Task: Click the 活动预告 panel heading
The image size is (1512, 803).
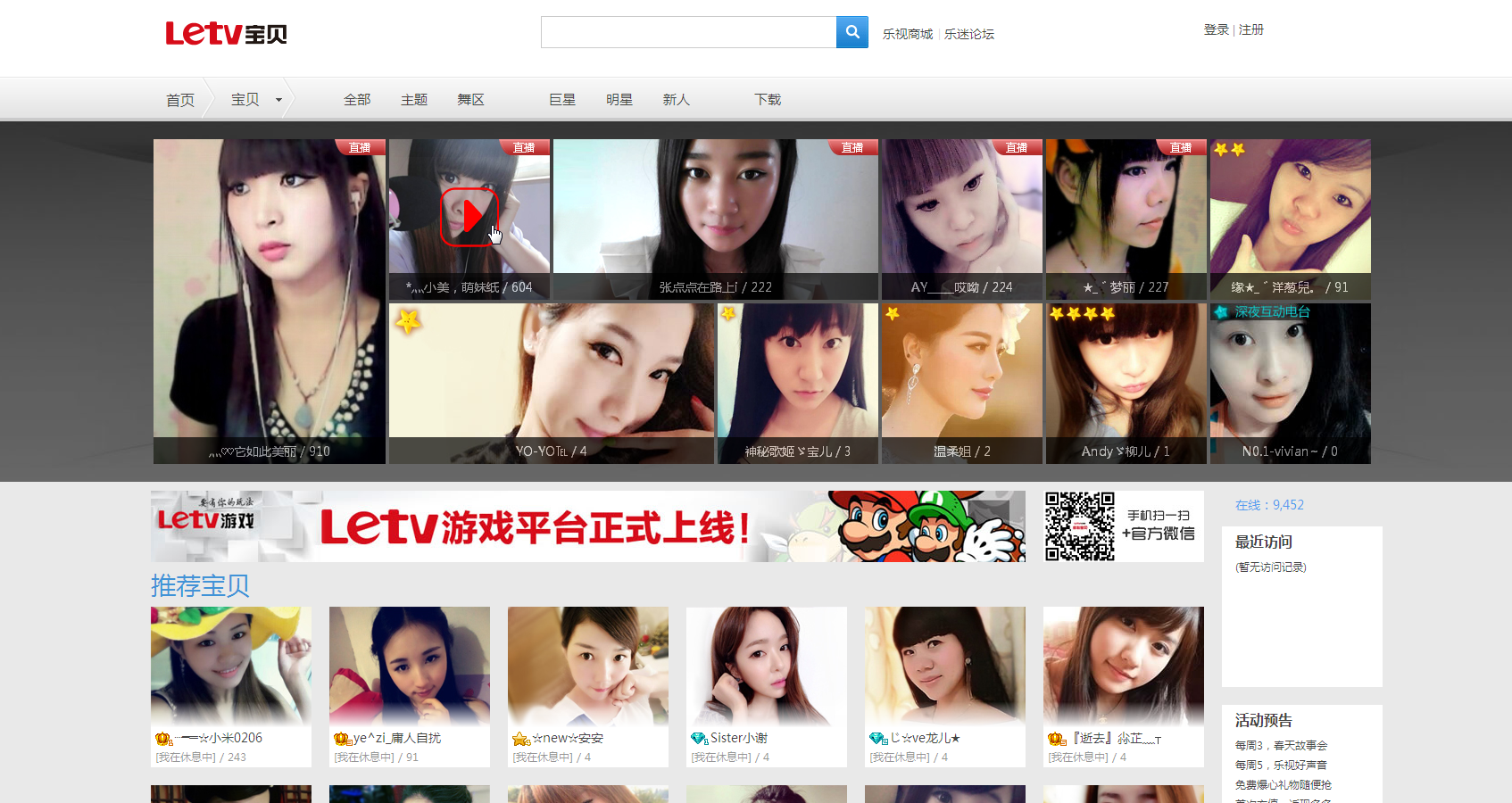Action: click(x=1264, y=720)
